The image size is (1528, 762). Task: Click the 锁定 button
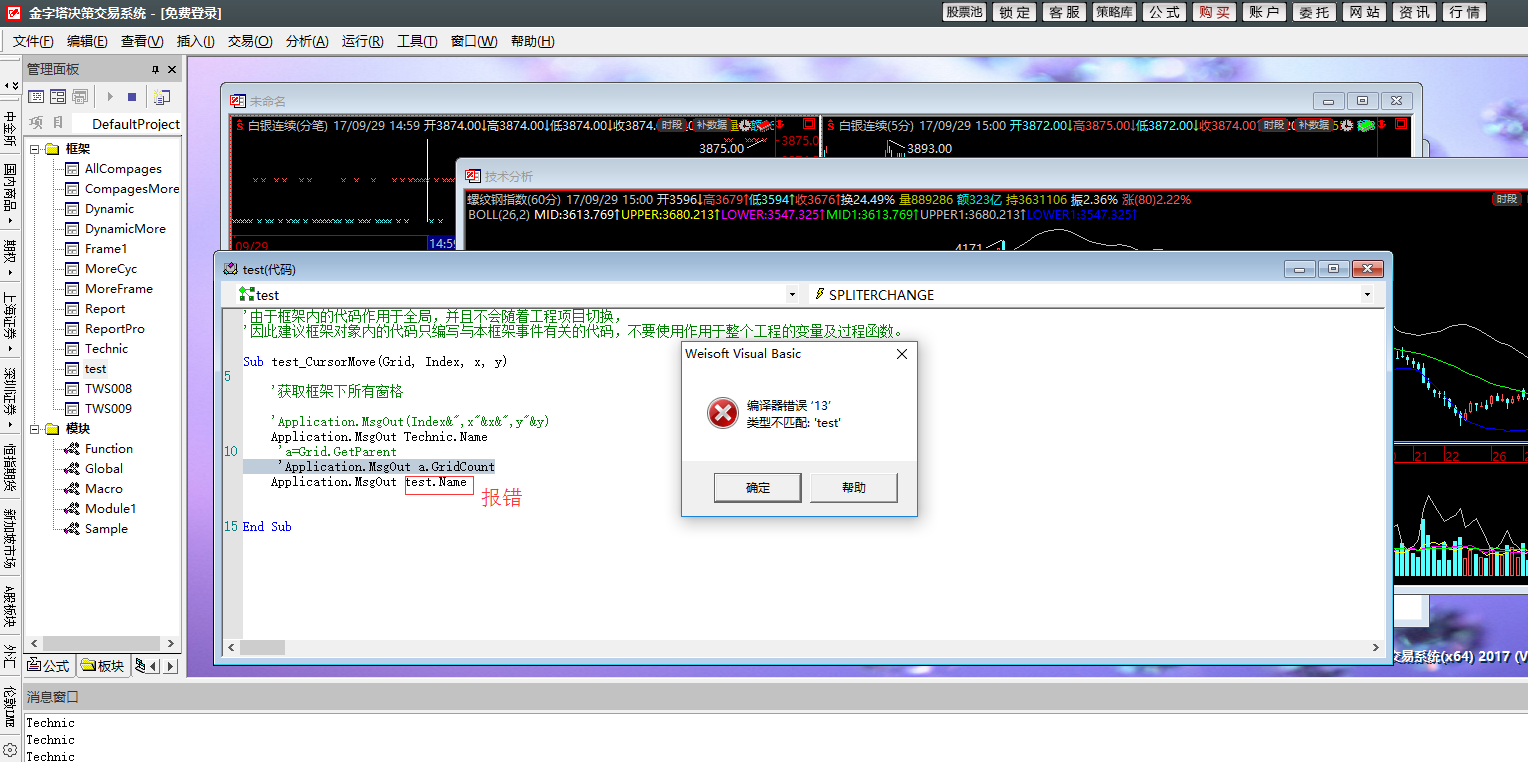[1014, 12]
